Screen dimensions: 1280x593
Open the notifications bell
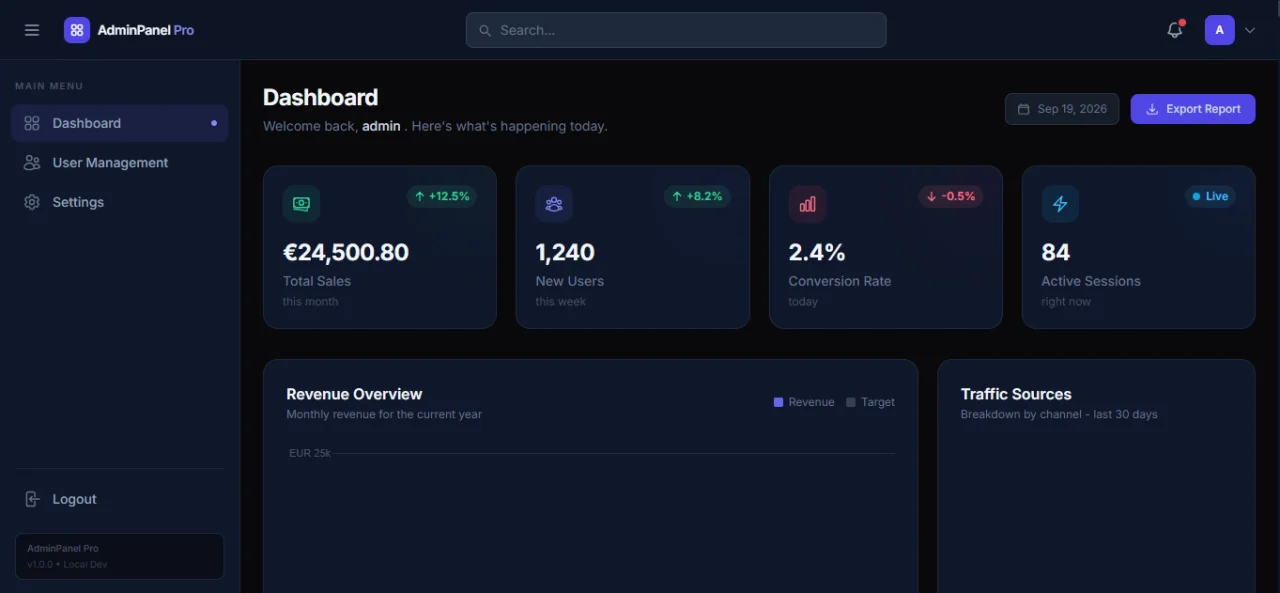coord(1175,30)
